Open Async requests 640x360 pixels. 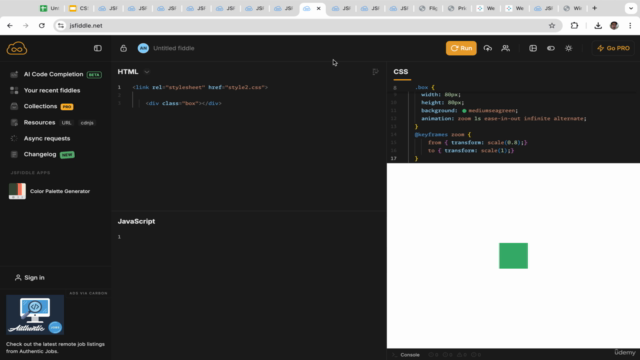click(x=47, y=138)
